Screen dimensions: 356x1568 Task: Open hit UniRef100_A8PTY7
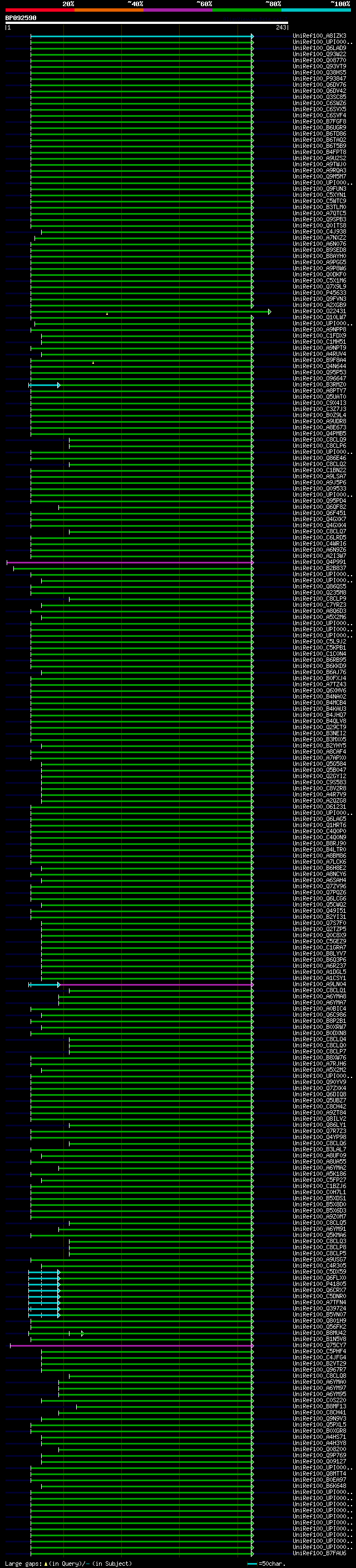coord(319,391)
